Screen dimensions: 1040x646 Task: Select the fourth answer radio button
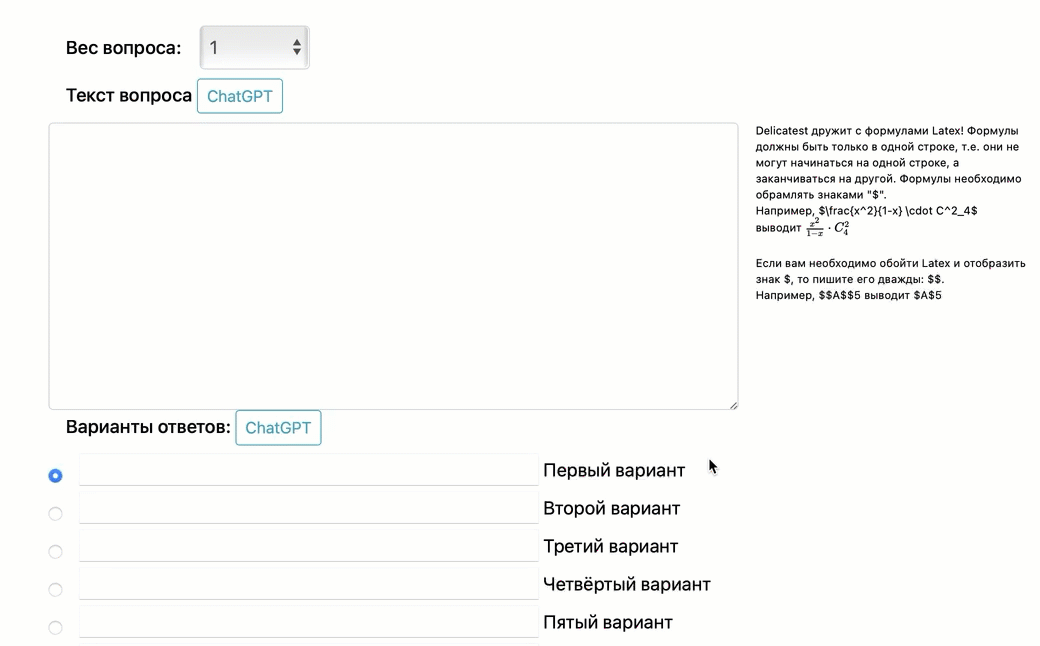tap(56, 590)
